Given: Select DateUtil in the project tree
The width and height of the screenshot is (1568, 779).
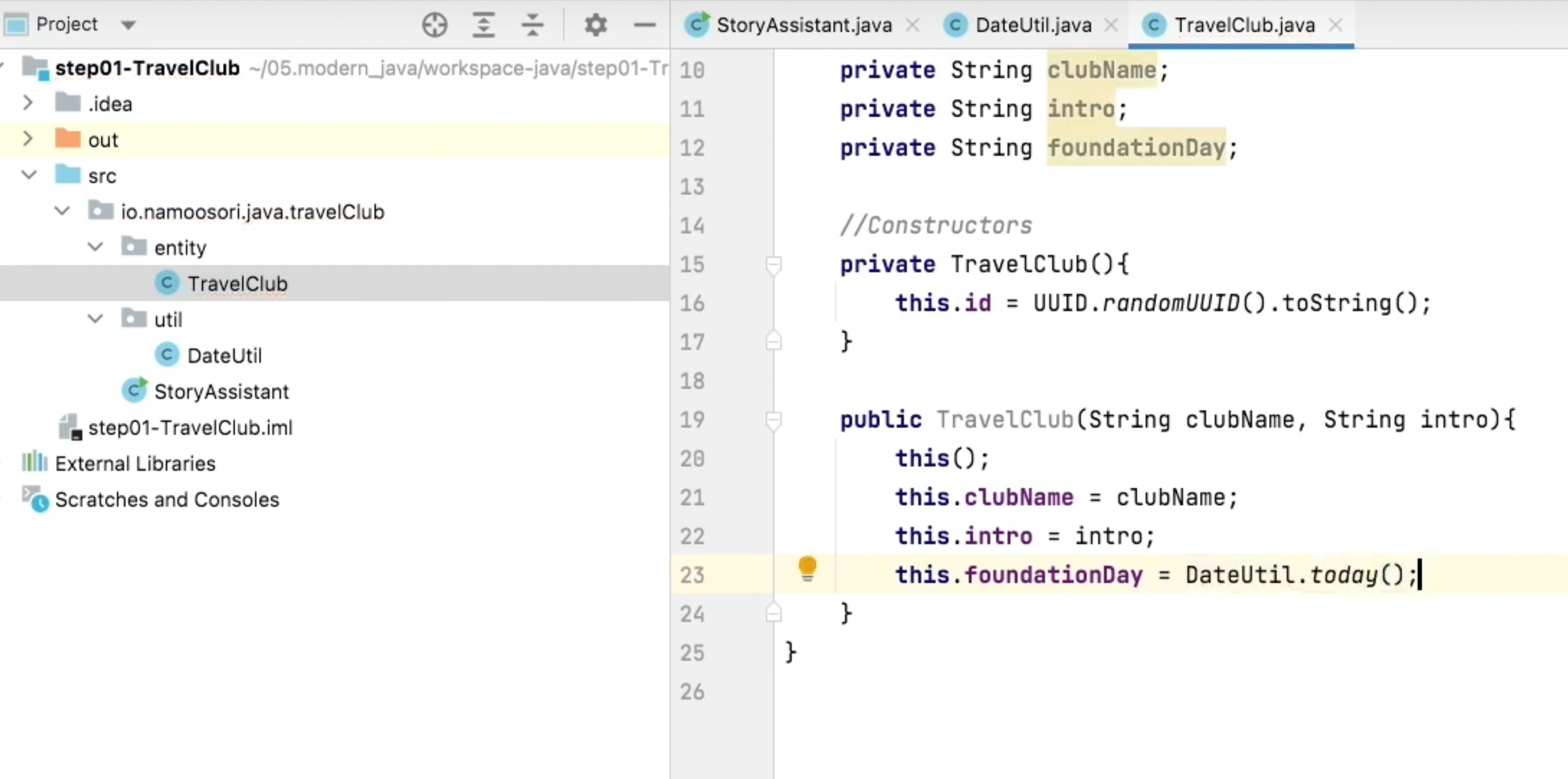Looking at the screenshot, I should (224, 356).
